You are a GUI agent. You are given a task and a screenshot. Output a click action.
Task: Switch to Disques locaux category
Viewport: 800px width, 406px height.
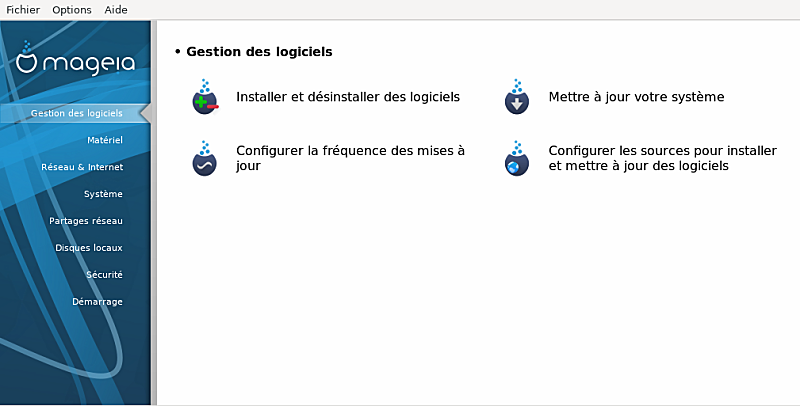point(89,247)
